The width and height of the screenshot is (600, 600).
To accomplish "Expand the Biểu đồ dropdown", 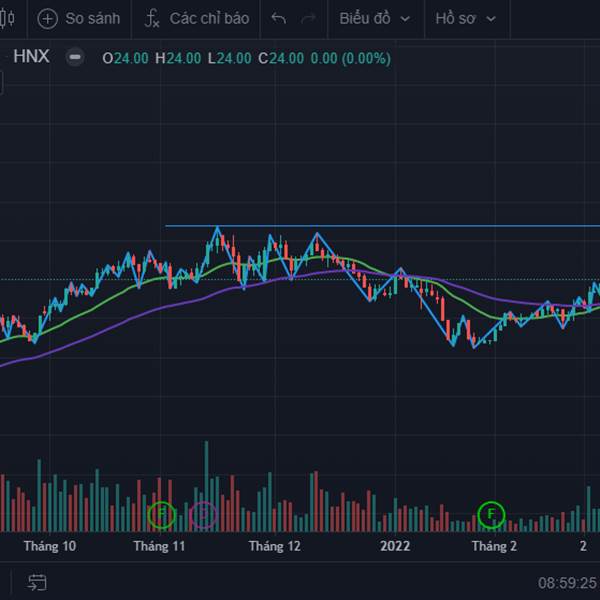I will 375,18.
